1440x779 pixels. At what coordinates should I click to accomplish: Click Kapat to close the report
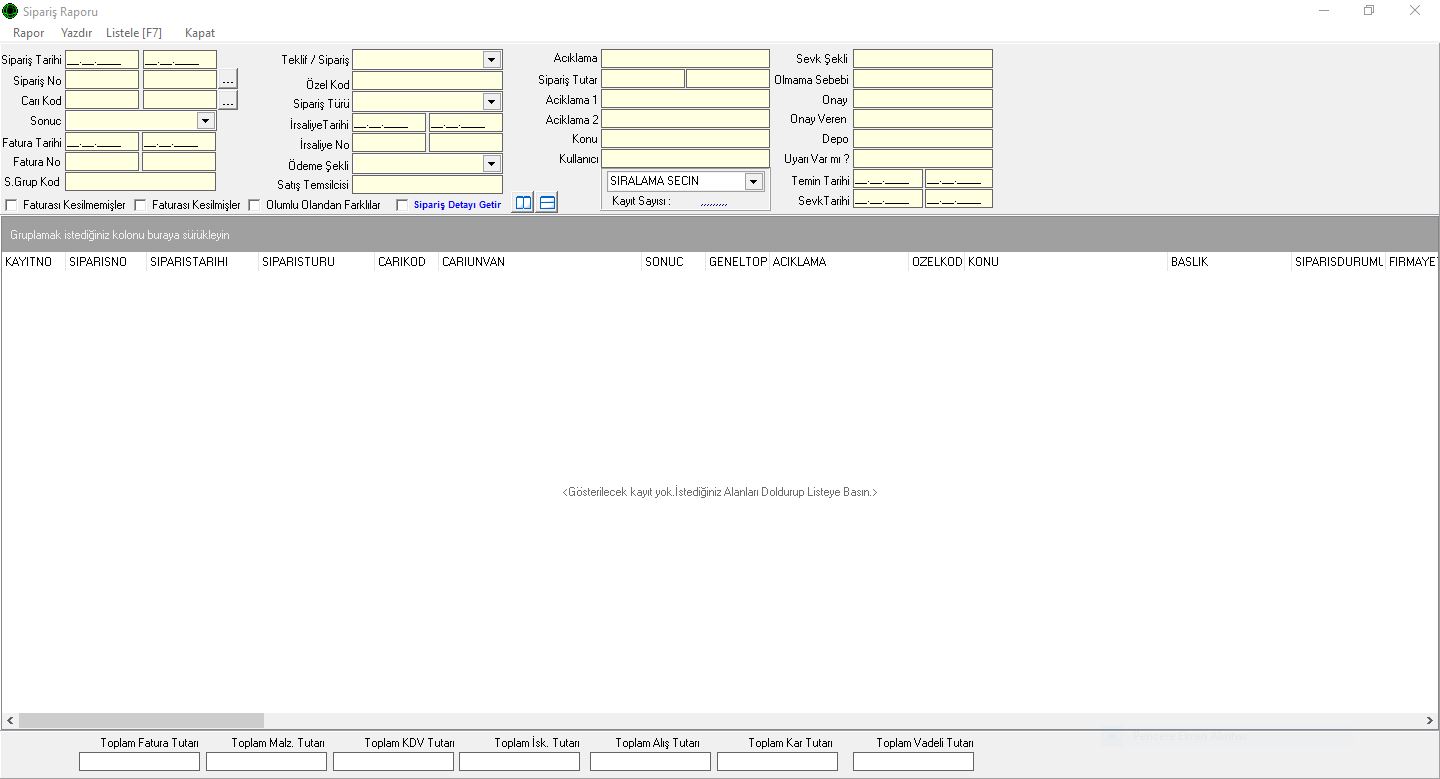200,33
